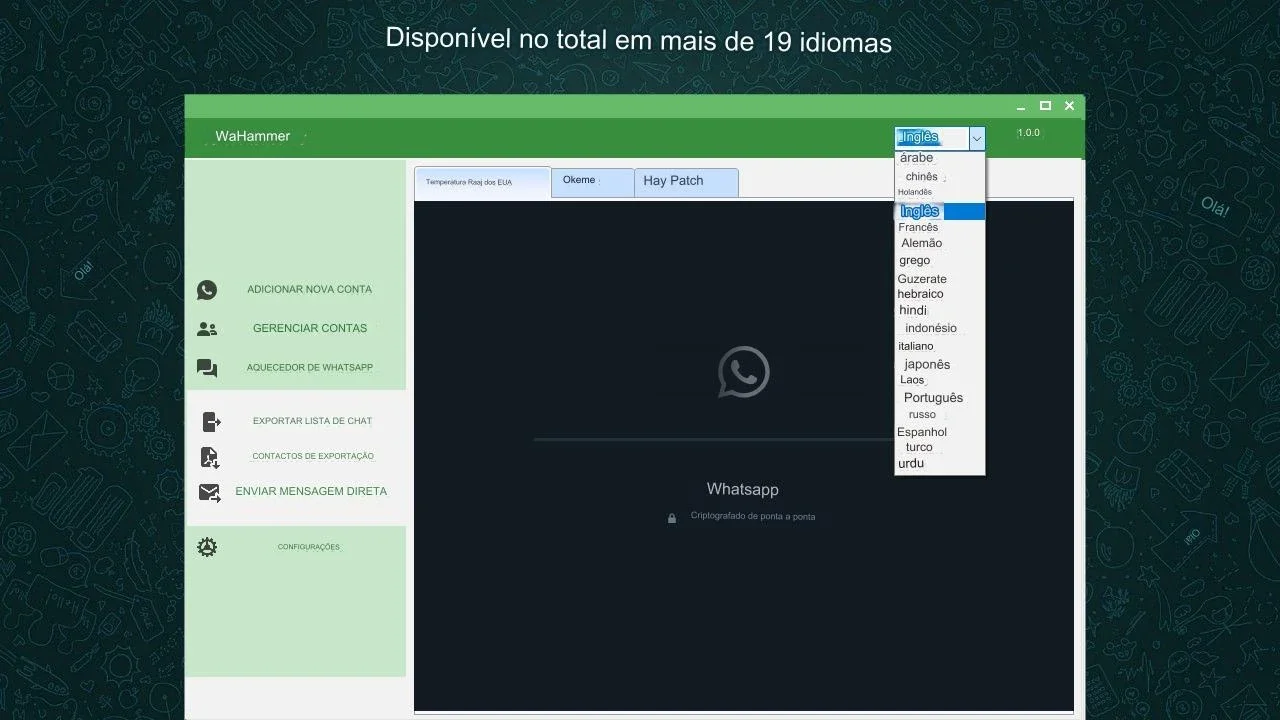
Task: Select Exportar Lista de Chat
Action: click(312, 421)
